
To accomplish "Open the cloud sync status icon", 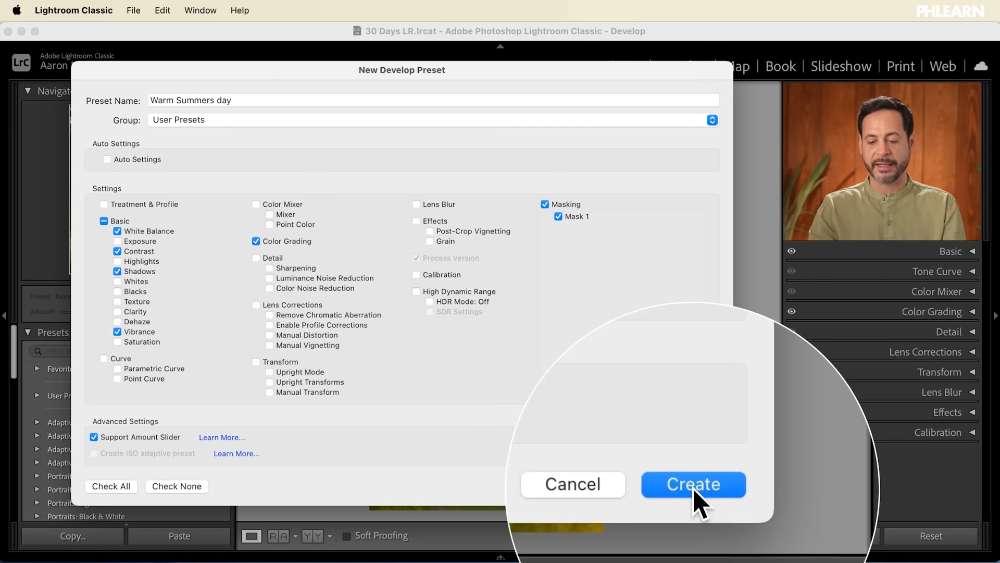I will (981, 66).
